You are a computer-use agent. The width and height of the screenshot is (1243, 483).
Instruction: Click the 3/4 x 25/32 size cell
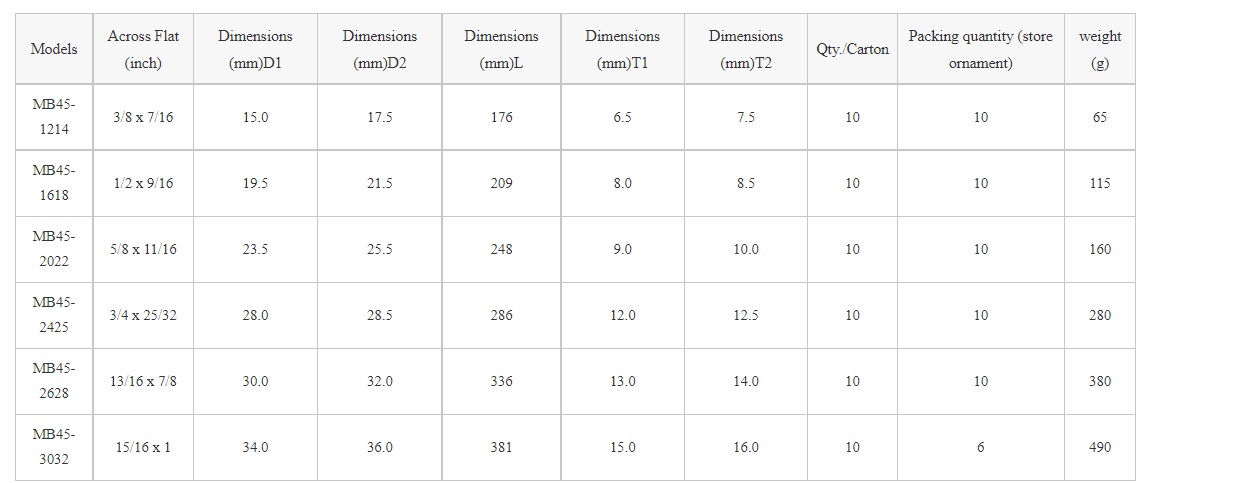143,315
